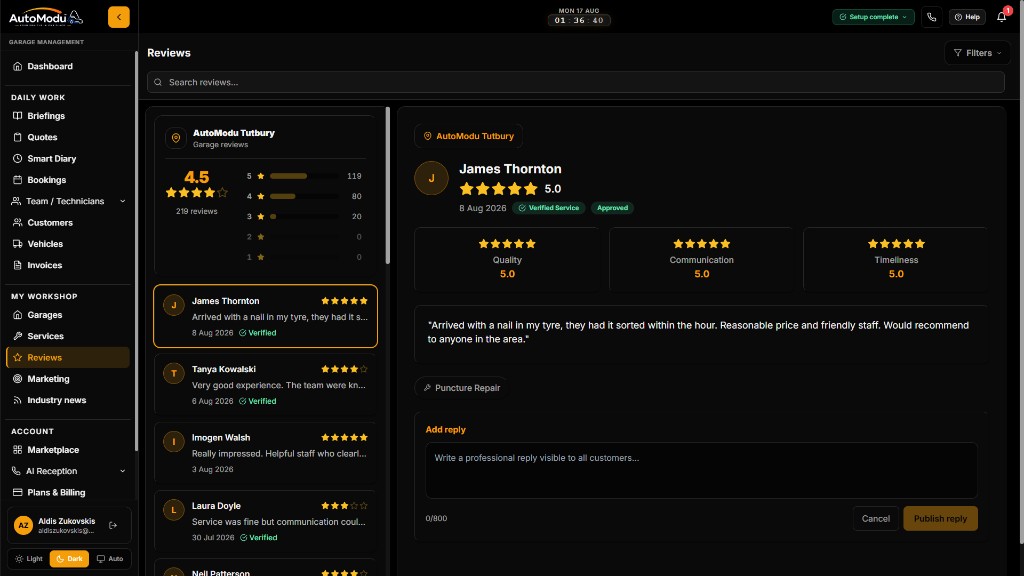Click the 2 star rating row

coord(304,237)
